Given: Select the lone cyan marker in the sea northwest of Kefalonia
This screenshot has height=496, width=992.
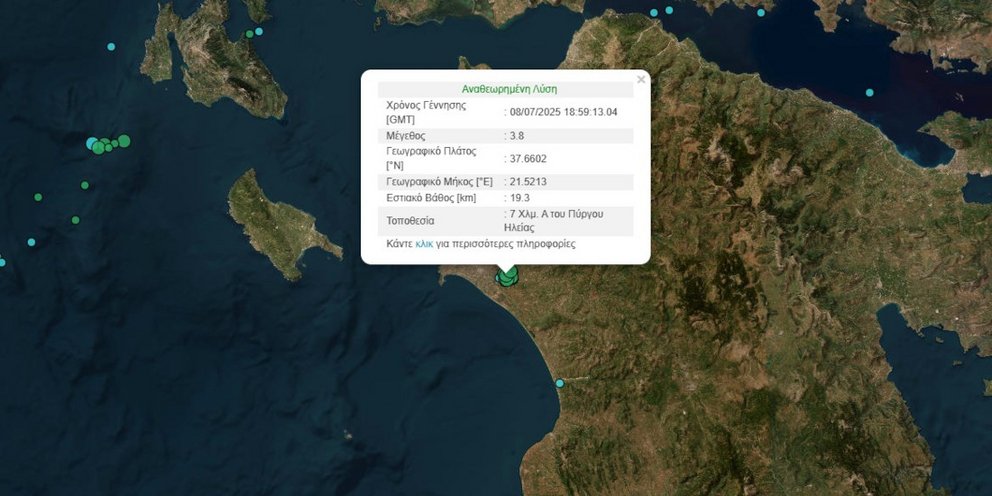Looking at the screenshot, I should [111, 47].
